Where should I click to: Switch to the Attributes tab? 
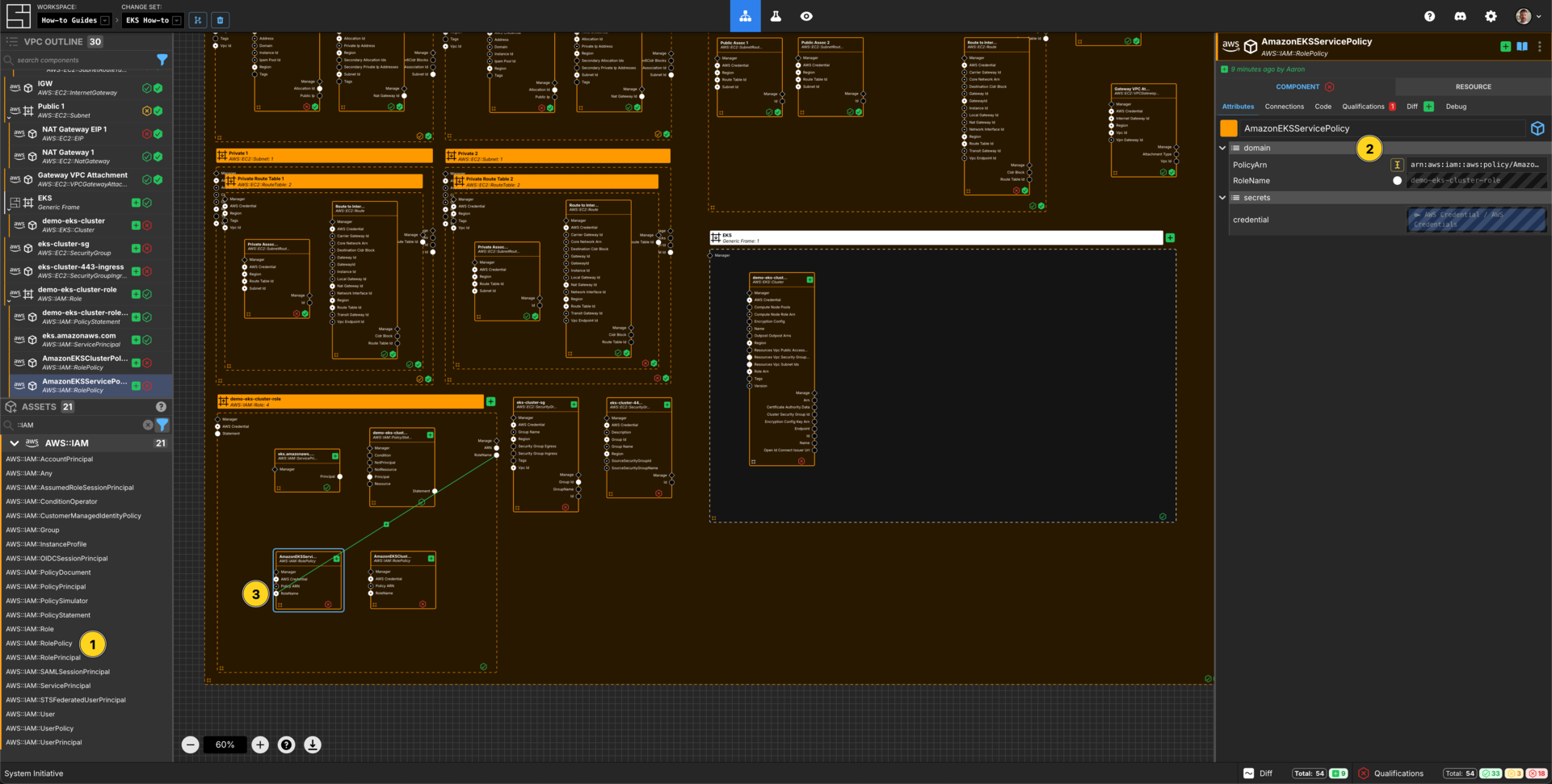click(x=1238, y=107)
